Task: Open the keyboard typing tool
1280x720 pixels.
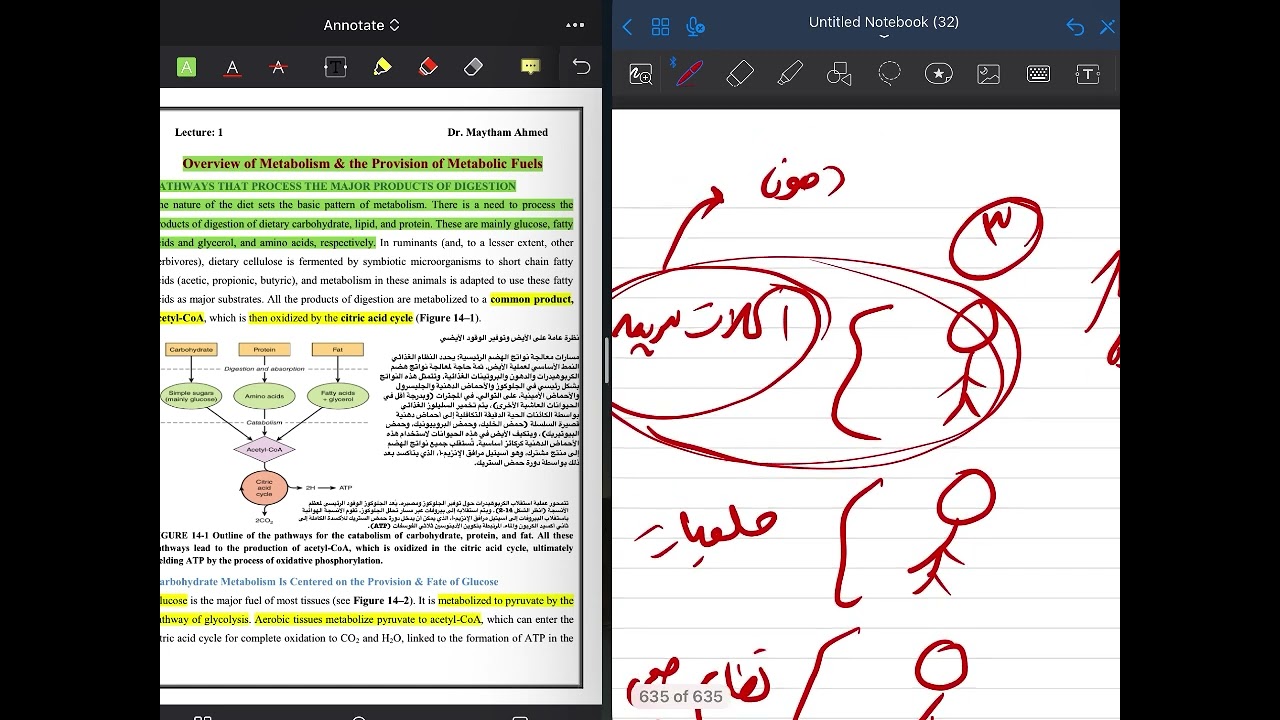Action: tap(1038, 73)
